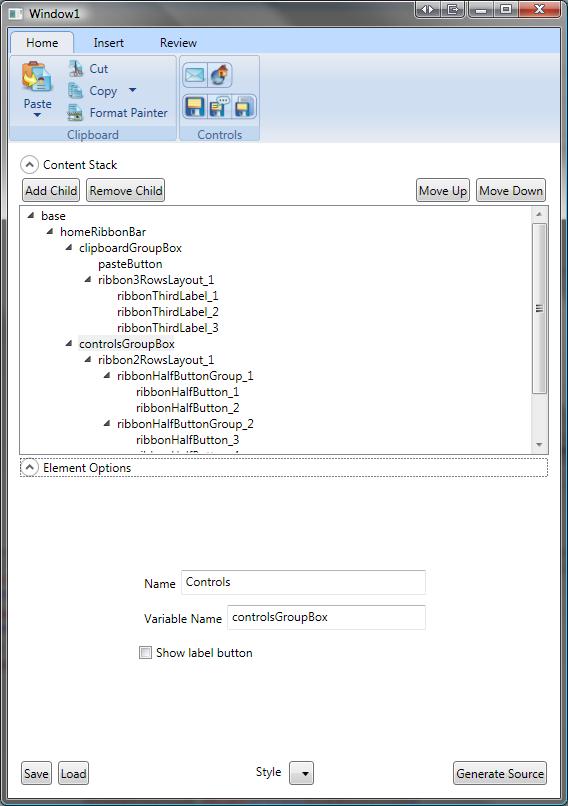Click the Generate Source button
This screenshot has width=568, height=806.
[500, 773]
